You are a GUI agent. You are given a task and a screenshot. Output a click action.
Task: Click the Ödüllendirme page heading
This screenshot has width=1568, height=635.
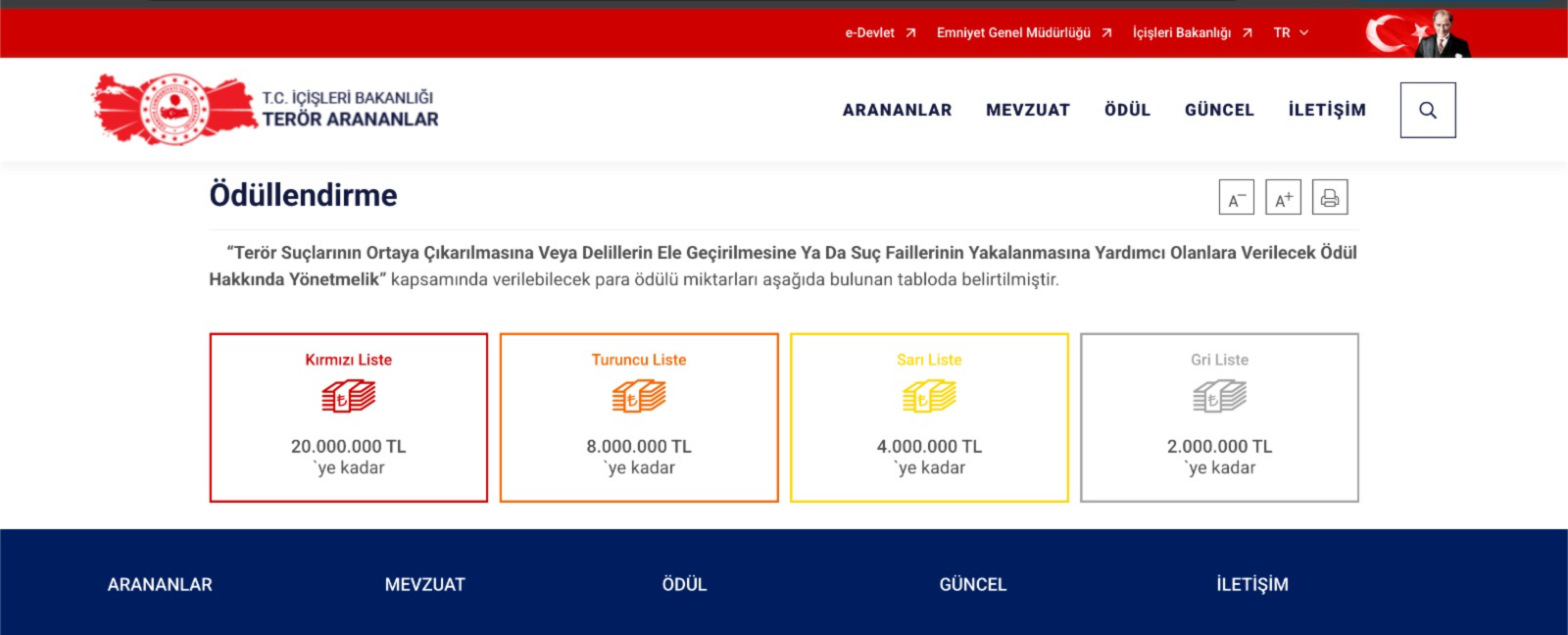coord(304,195)
